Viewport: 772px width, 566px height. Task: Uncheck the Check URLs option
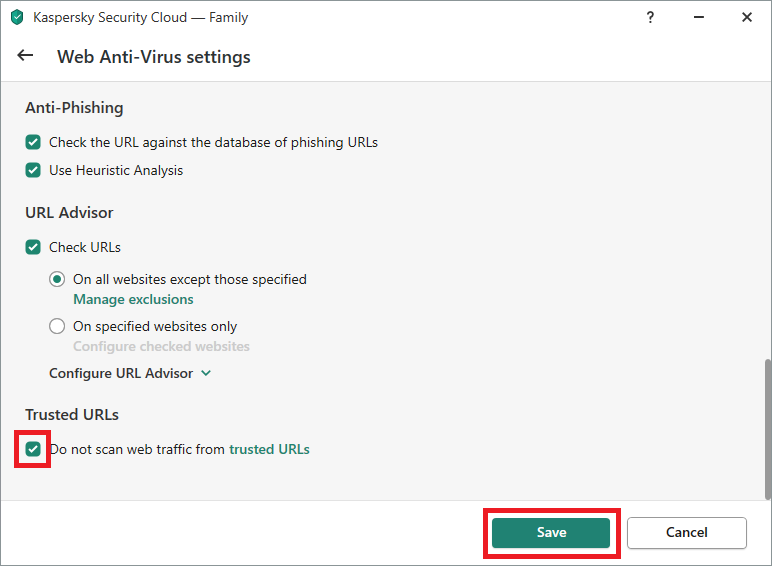[33, 247]
